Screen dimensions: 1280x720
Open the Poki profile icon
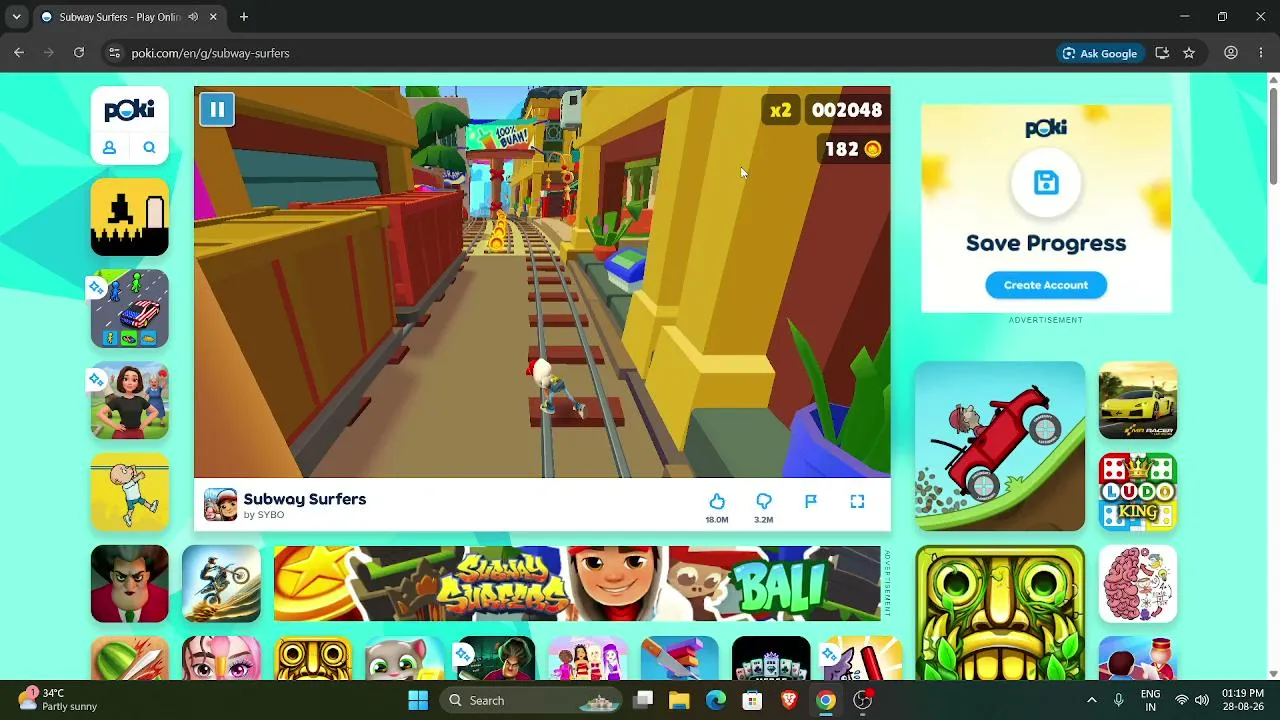point(110,148)
